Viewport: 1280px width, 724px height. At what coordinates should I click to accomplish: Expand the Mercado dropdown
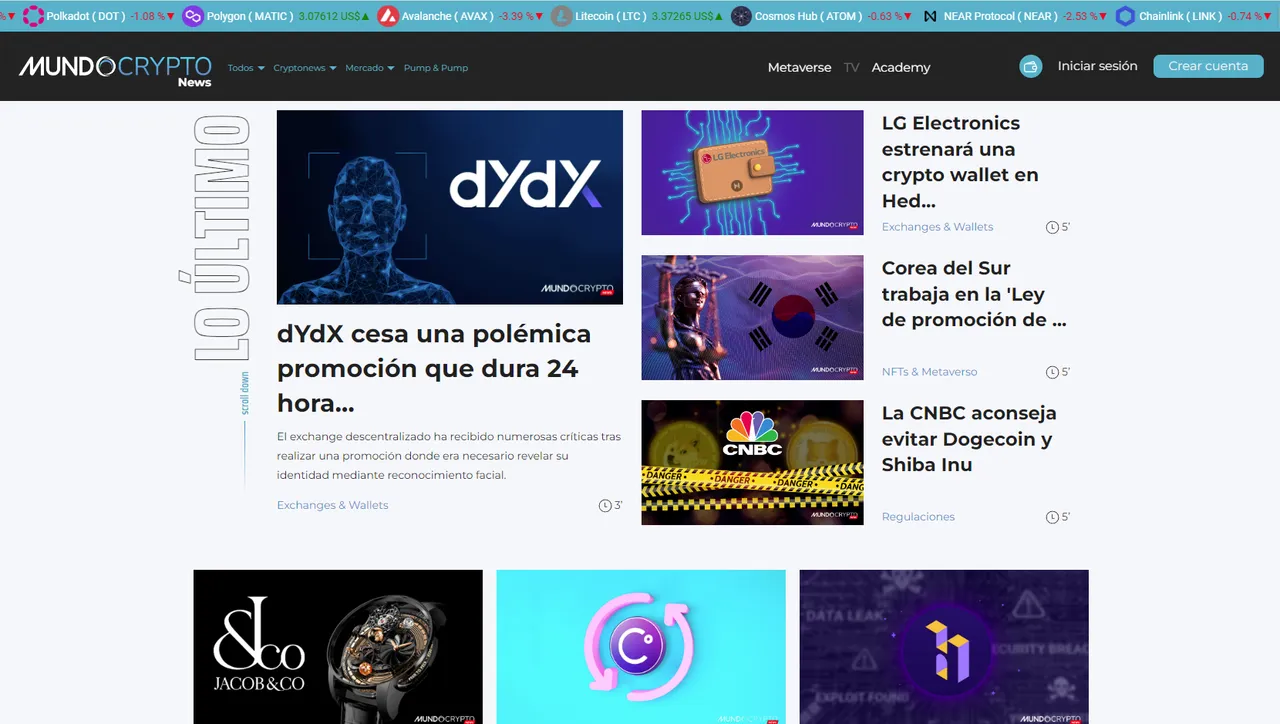(370, 68)
